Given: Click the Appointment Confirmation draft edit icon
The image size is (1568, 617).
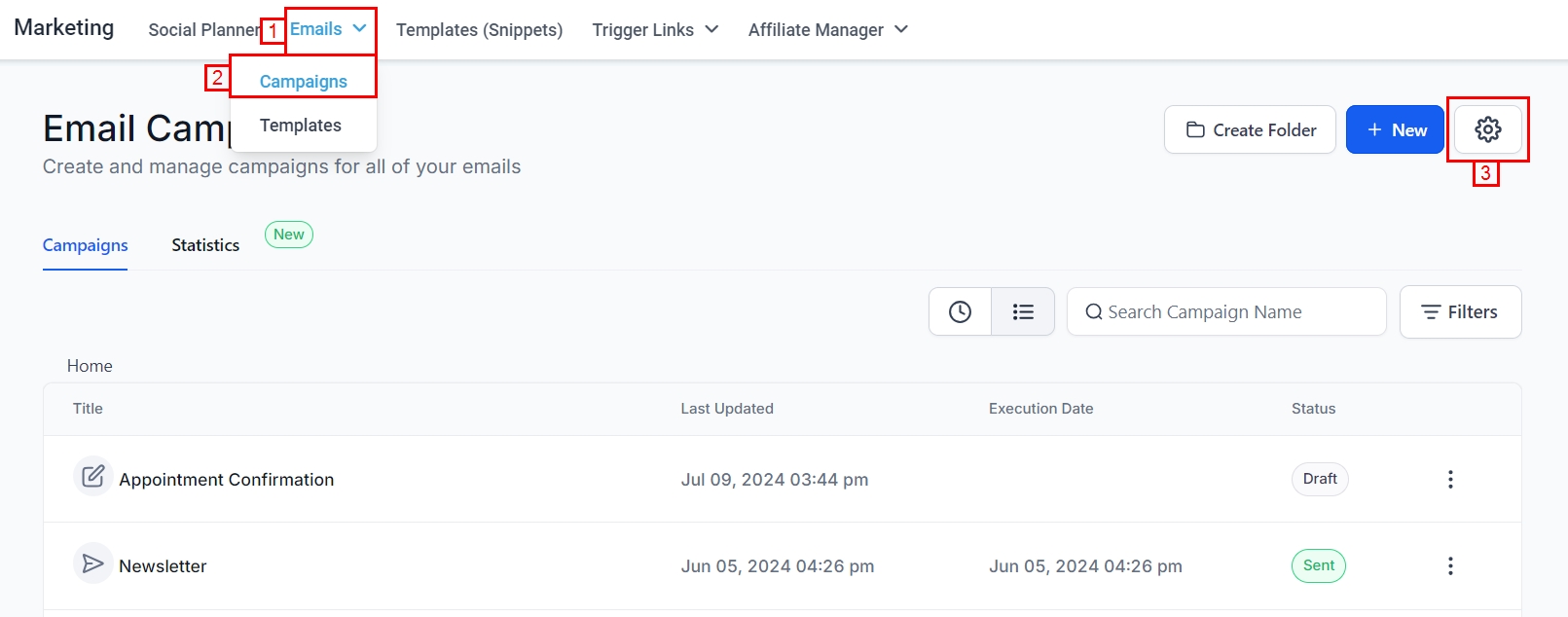Looking at the screenshot, I should pos(92,477).
